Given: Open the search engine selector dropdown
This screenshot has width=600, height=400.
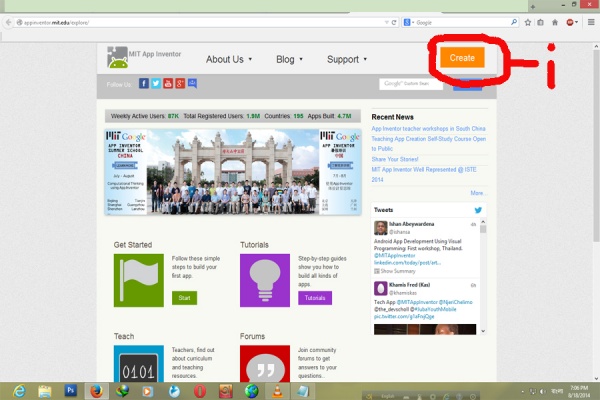Looking at the screenshot, I should 409,23.
